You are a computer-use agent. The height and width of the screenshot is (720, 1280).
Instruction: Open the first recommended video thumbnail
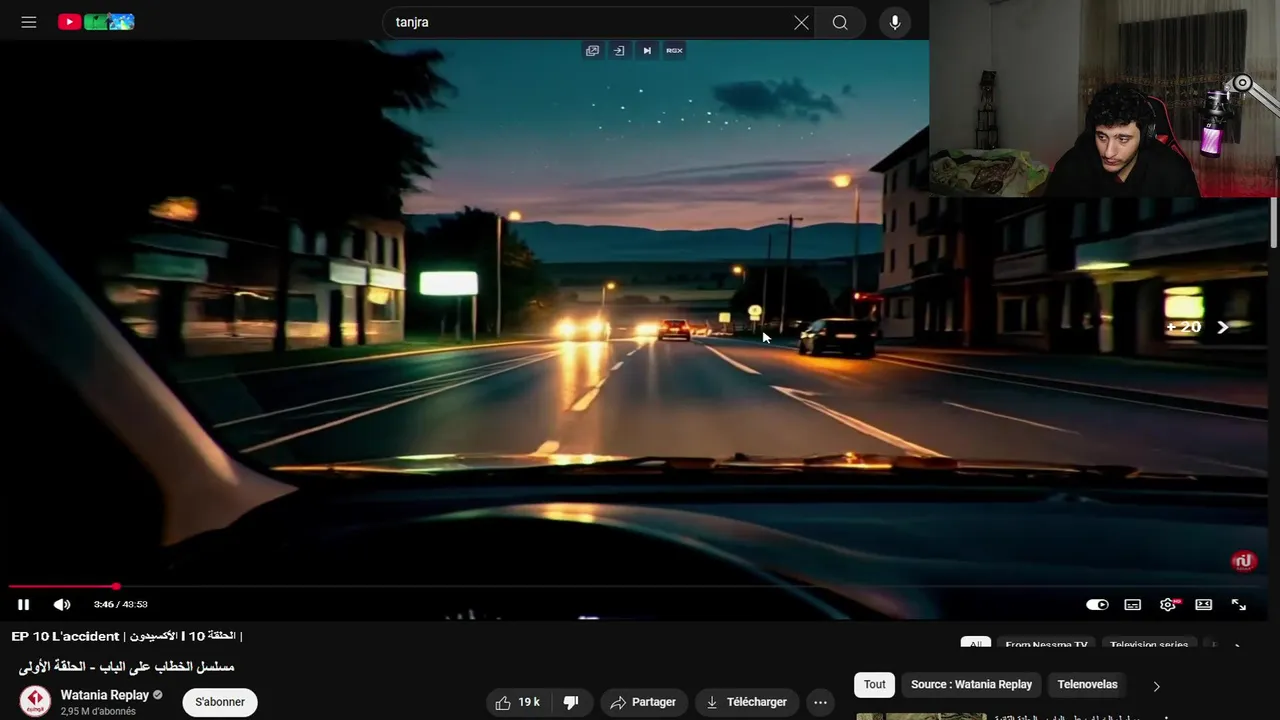click(921, 716)
